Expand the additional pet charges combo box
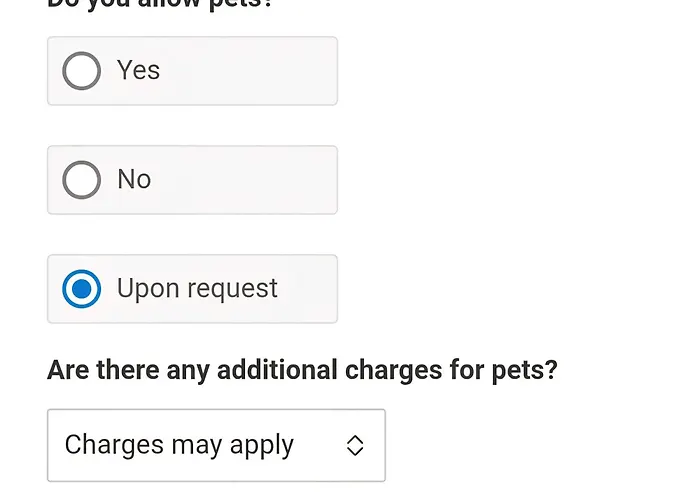Screen dimensions: 700x500 tap(216, 445)
